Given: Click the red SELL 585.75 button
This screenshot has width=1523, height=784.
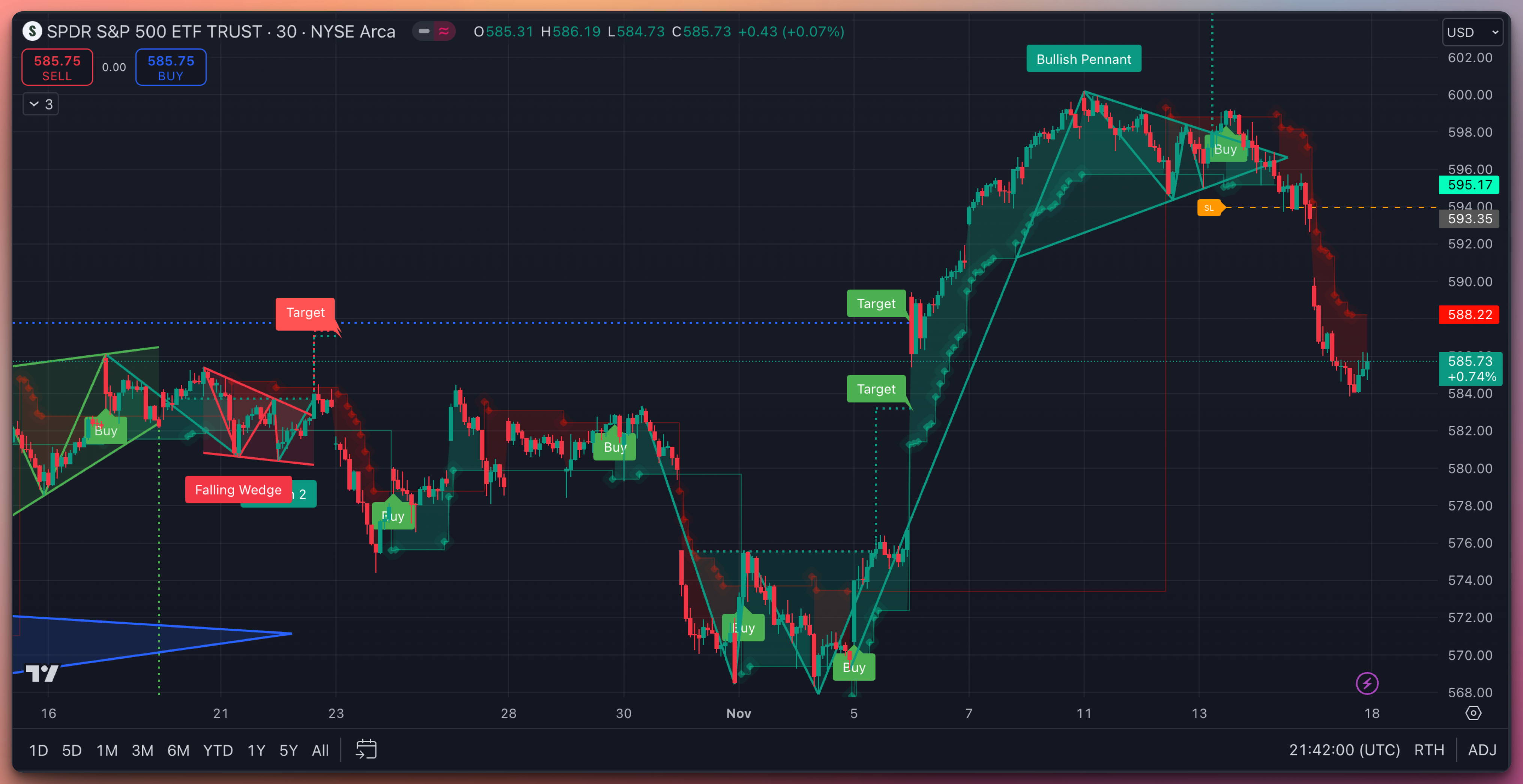Looking at the screenshot, I should 57,68.
